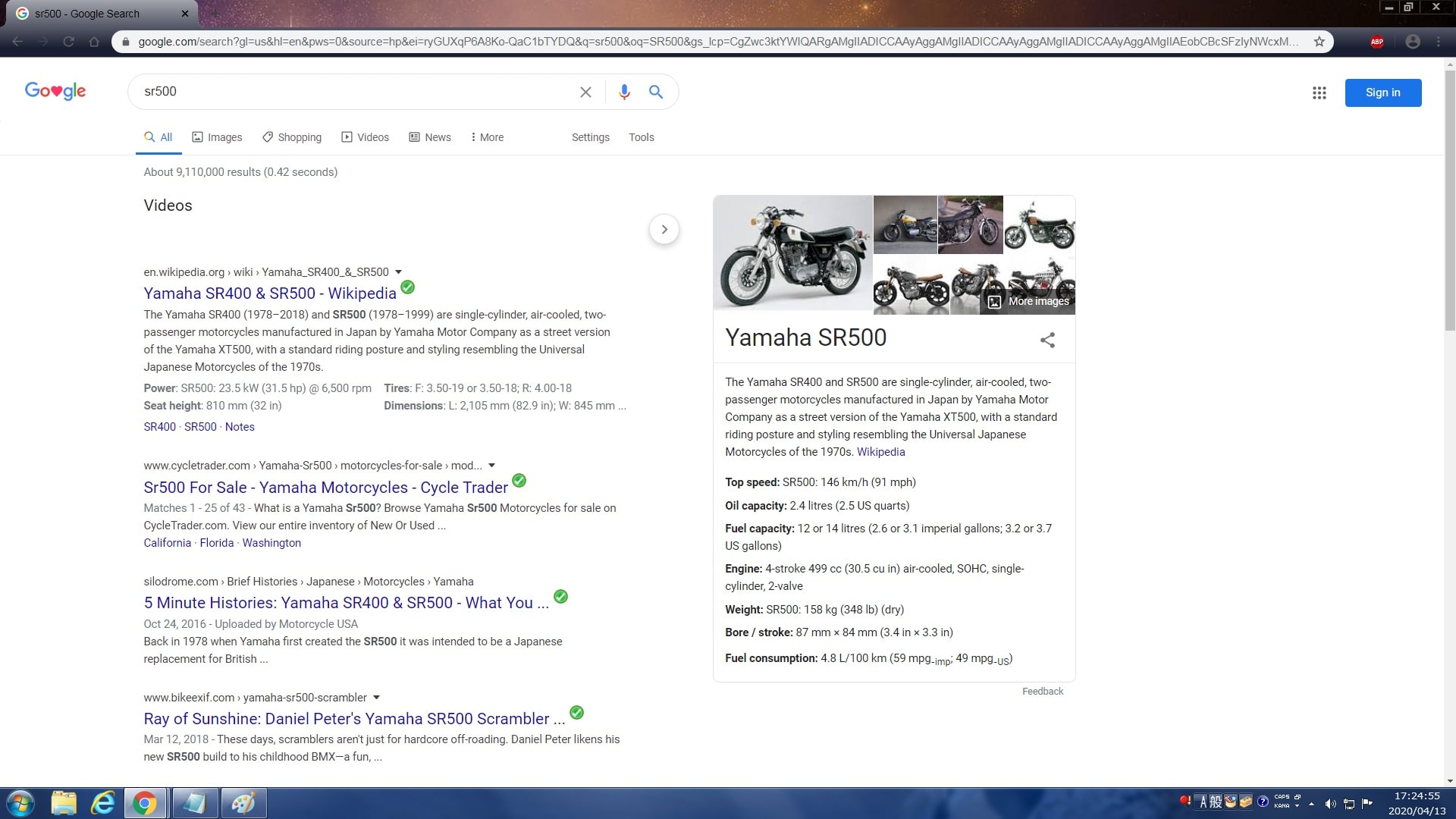
Task: Open 5 Minute Histories silodrome result
Action: [x=346, y=603]
